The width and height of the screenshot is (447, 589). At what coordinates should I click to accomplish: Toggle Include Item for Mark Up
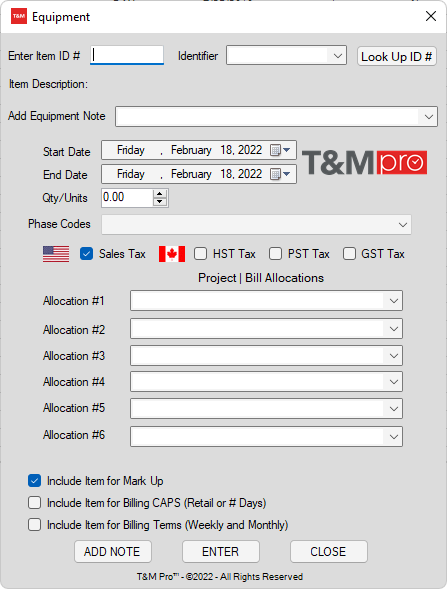tap(35, 481)
